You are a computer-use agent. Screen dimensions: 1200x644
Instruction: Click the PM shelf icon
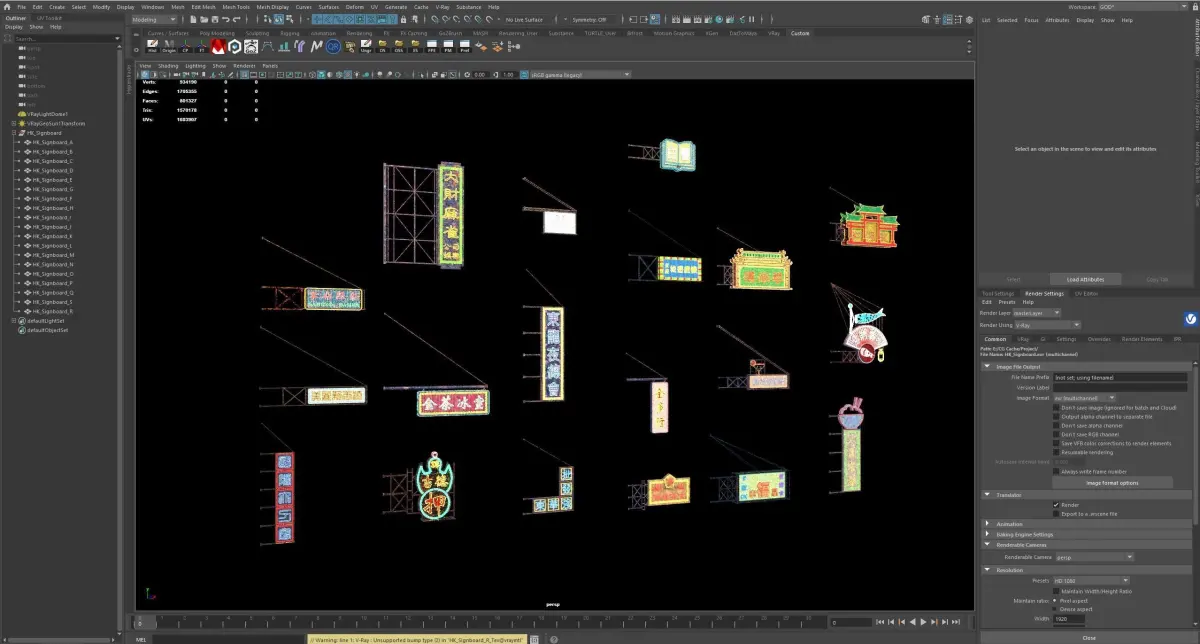(x=448, y=46)
